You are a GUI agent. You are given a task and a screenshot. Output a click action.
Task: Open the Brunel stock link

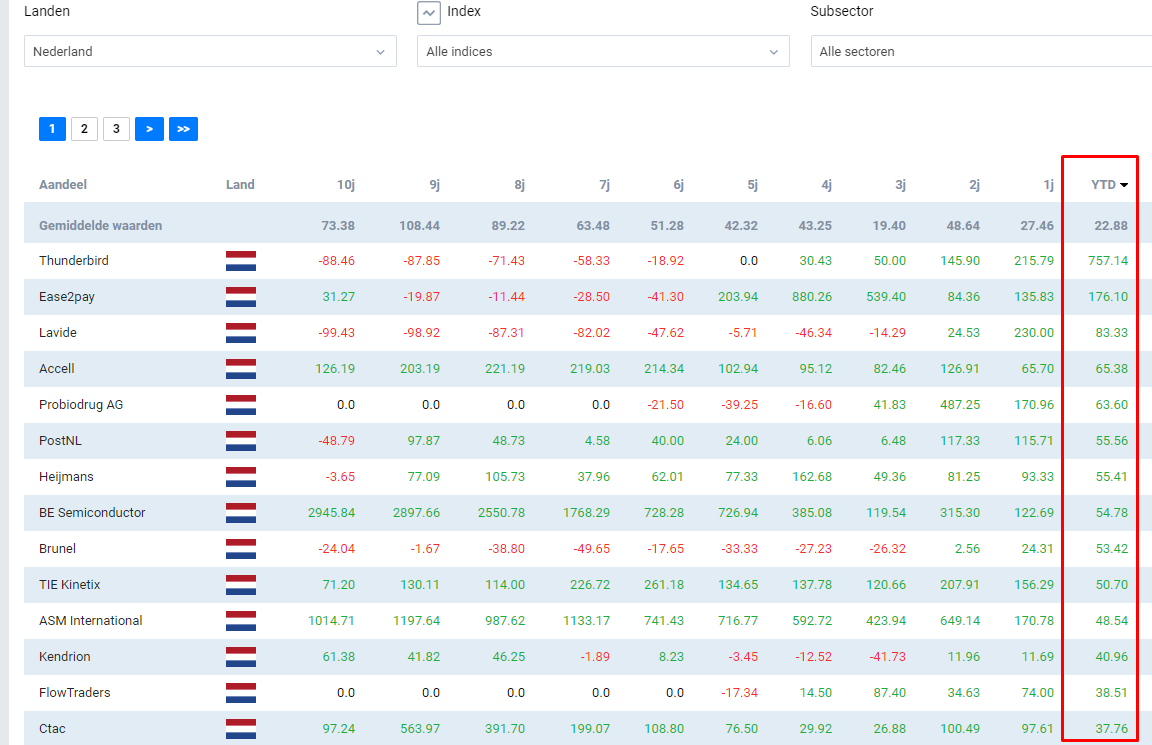click(57, 549)
